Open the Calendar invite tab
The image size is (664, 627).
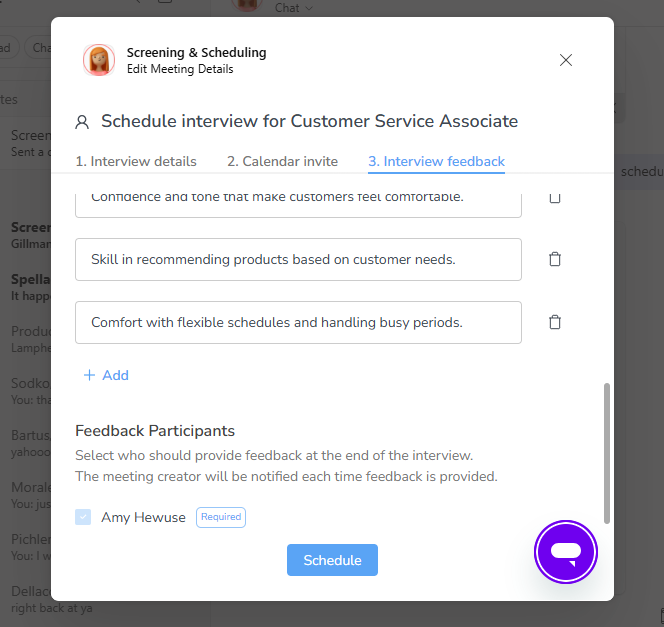[x=282, y=161]
